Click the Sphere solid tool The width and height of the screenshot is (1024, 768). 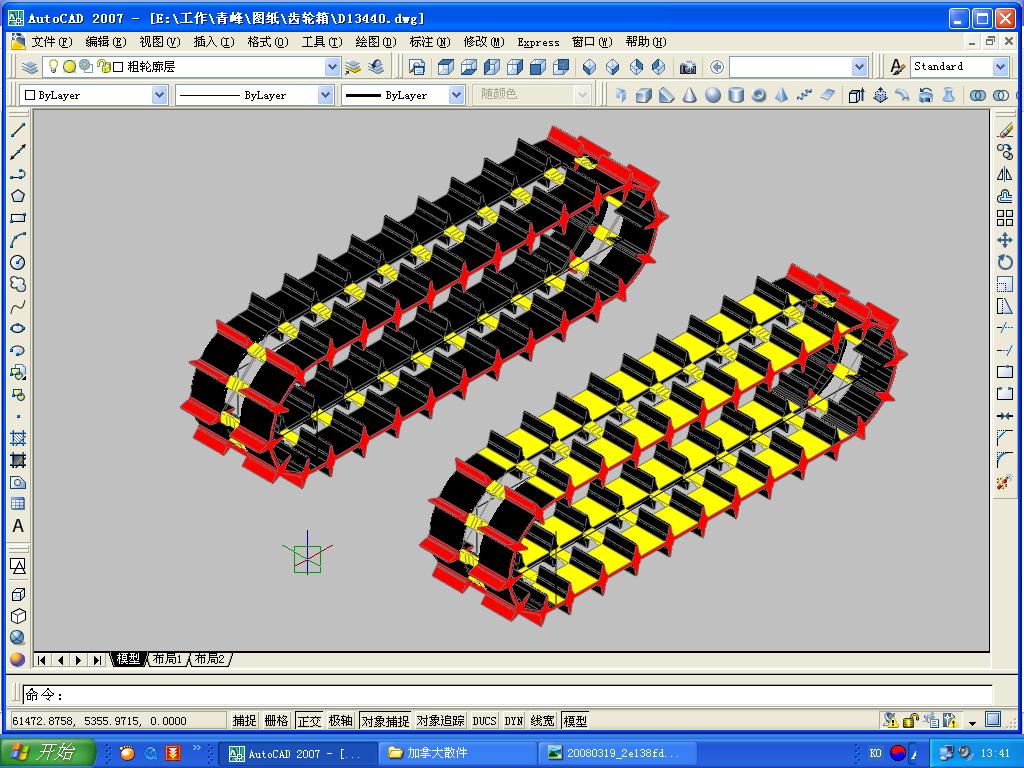pos(713,95)
